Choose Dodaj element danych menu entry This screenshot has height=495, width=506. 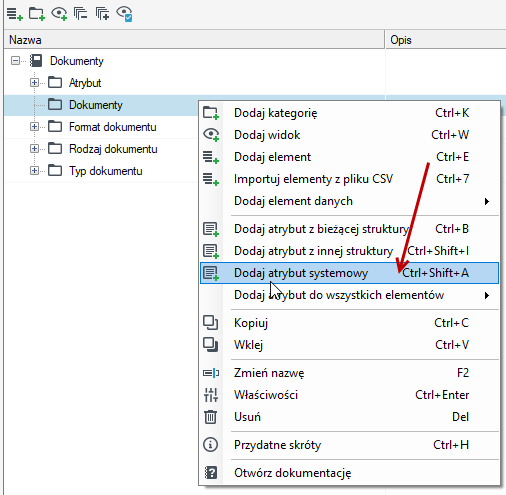[x=349, y=201]
